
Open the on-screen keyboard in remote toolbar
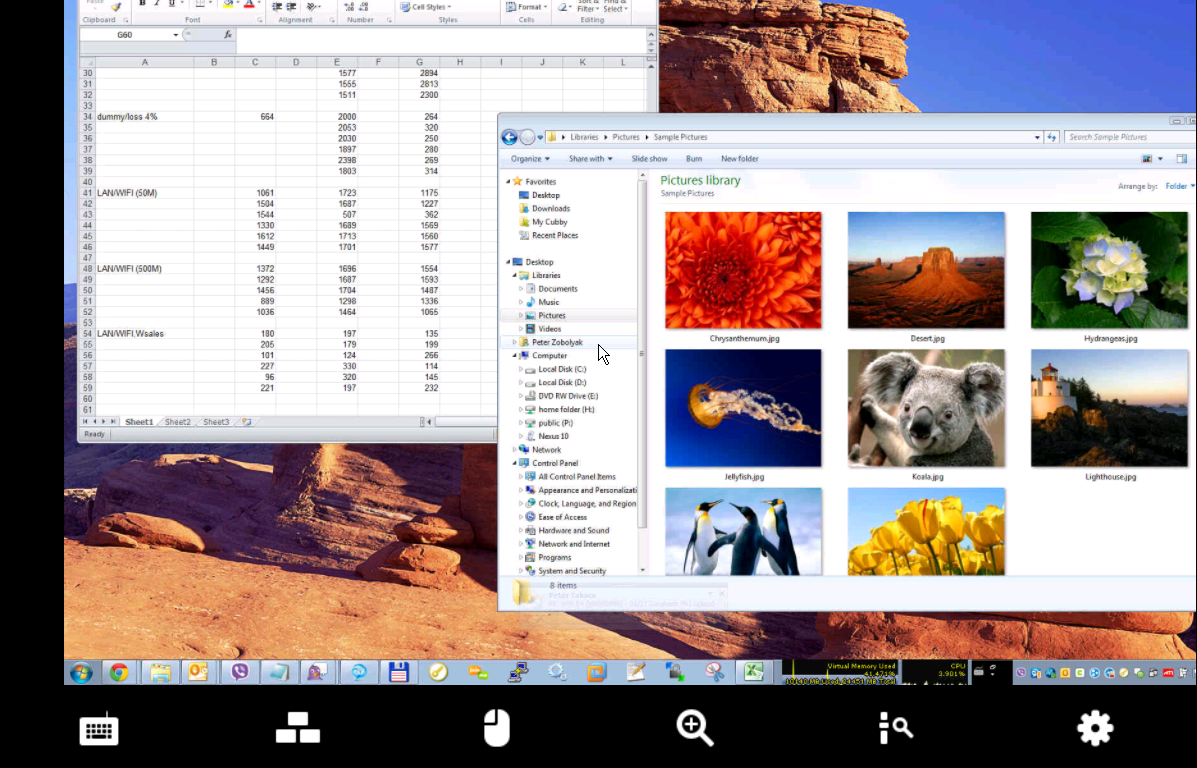99,728
